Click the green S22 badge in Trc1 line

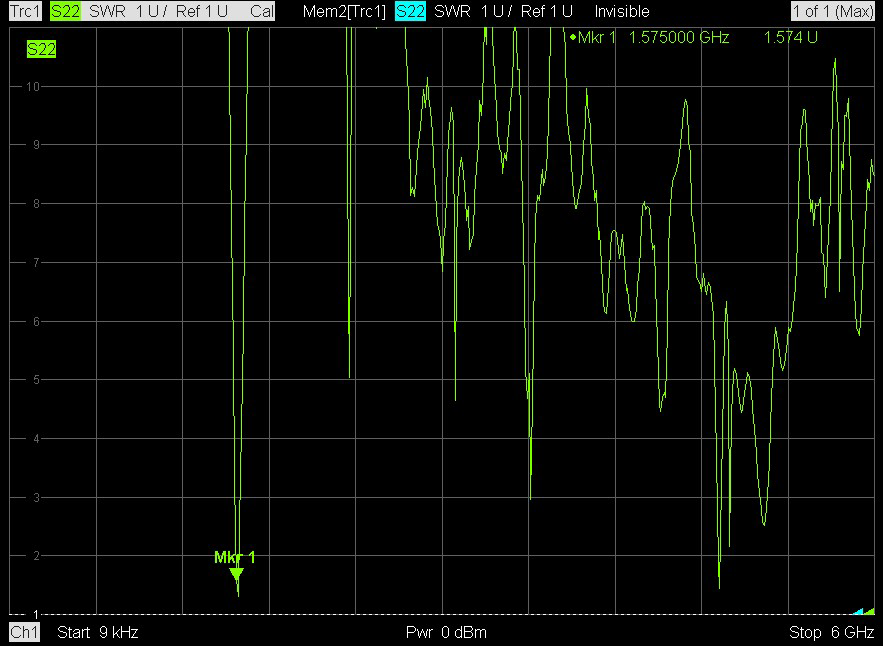[x=64, y=12]
